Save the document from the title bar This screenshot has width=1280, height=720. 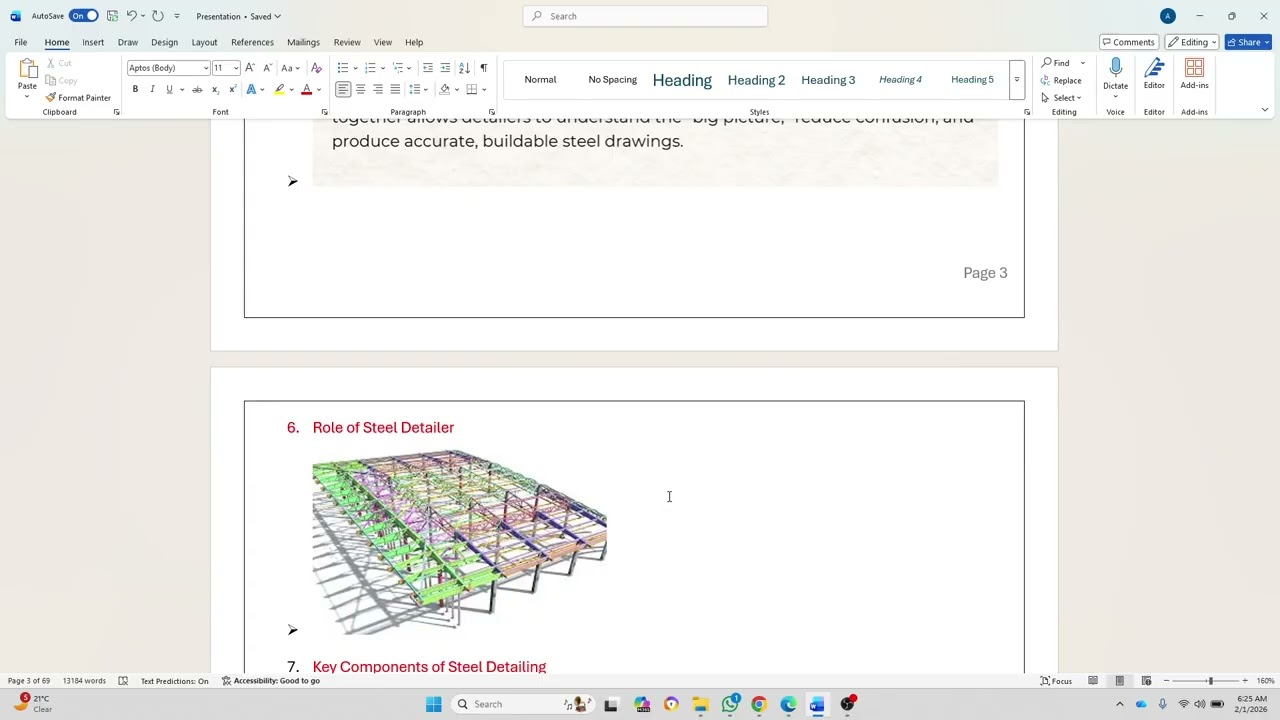pyautogui.click(x=112, y=16)
